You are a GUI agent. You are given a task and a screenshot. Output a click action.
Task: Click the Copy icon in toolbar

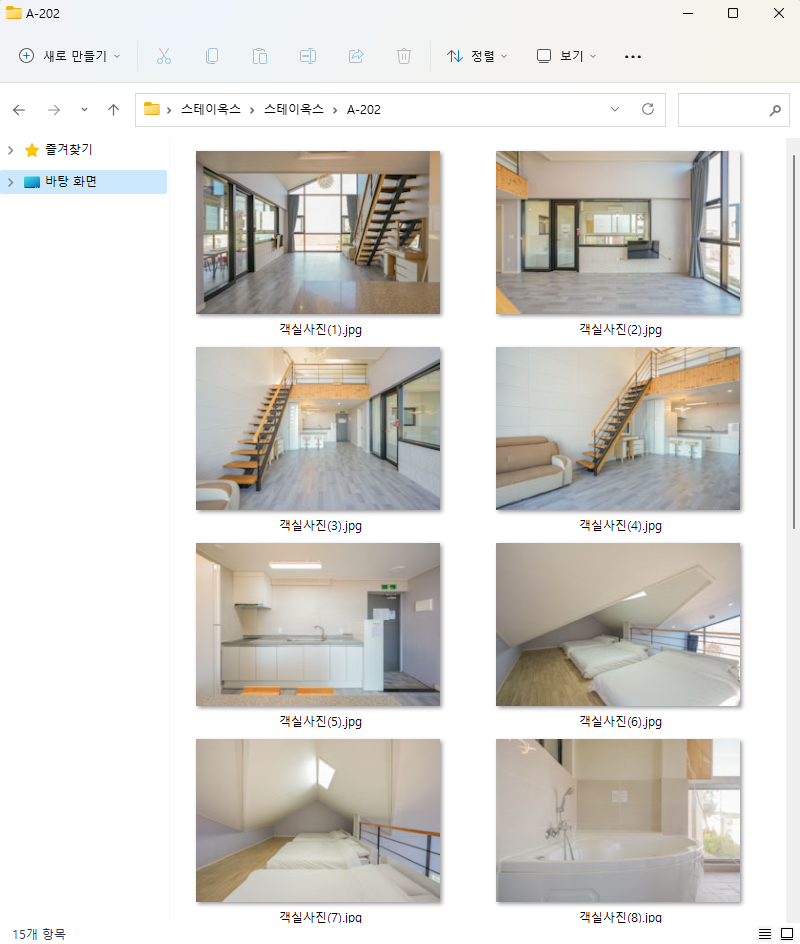(x=212, y=57)
